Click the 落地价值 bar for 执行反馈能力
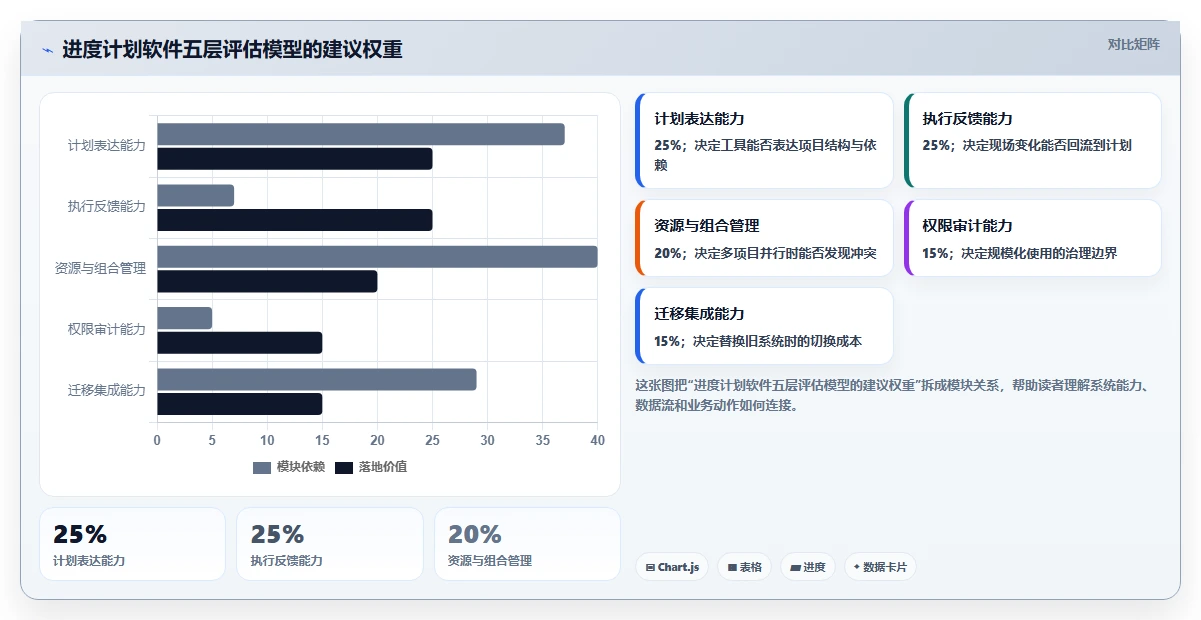Viewport: 1201px width, 620px height. pyautogui.click(x=295, y=220)
